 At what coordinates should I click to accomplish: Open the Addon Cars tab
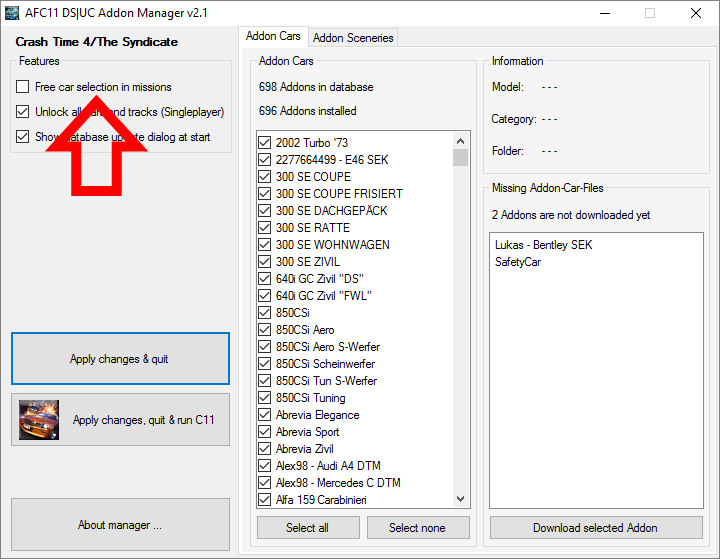point(273,37)
